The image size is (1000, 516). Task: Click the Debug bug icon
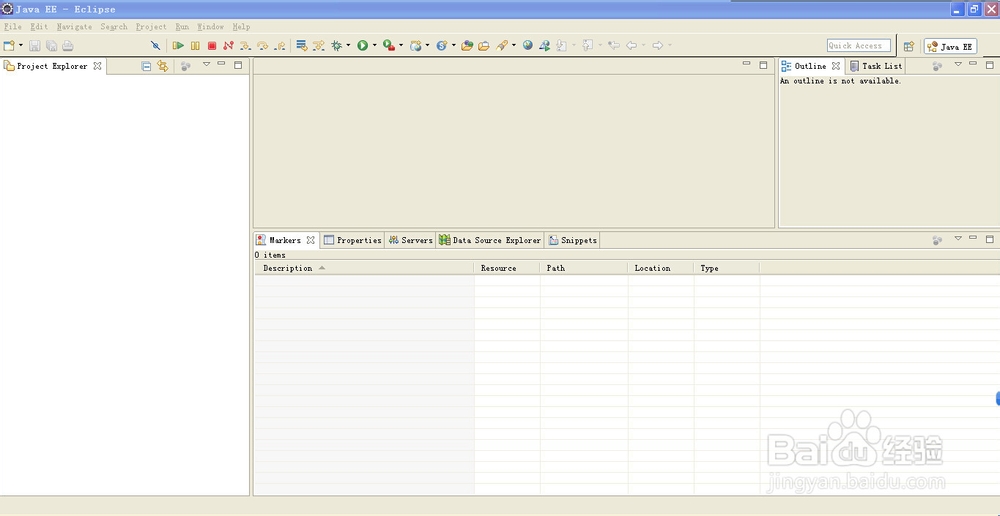tap(337, 45)
